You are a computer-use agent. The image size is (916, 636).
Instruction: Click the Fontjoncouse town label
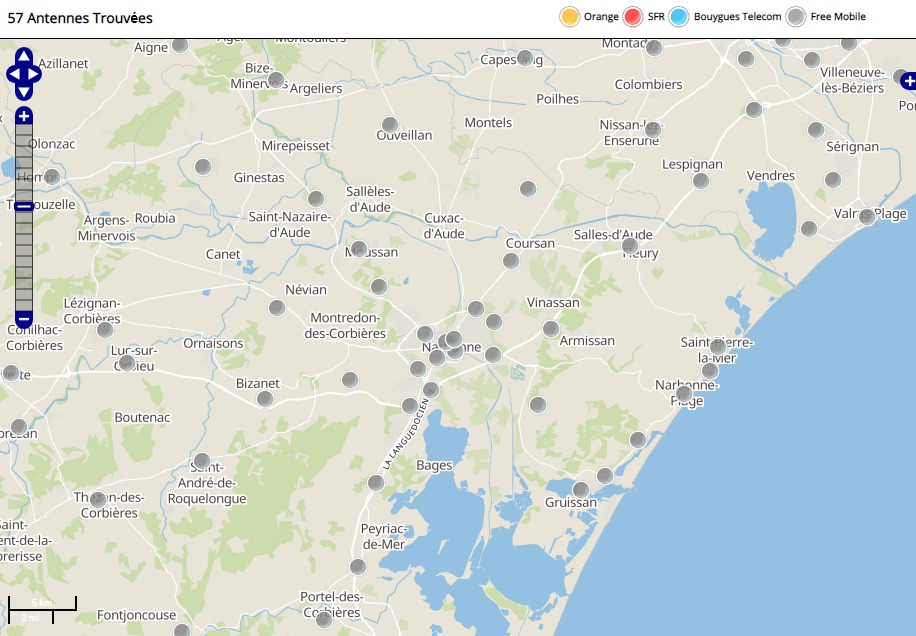[x=136, y=615]
